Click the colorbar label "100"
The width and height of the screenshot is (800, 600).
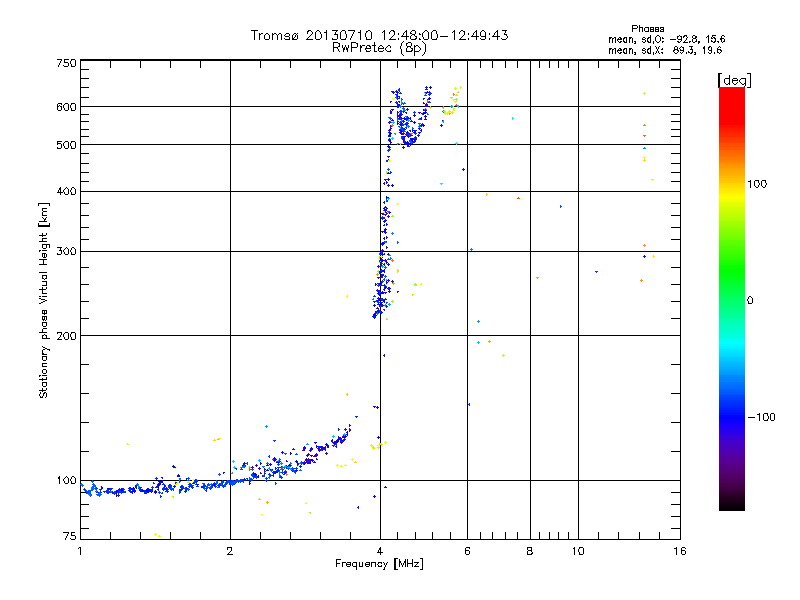click(757, 184)
